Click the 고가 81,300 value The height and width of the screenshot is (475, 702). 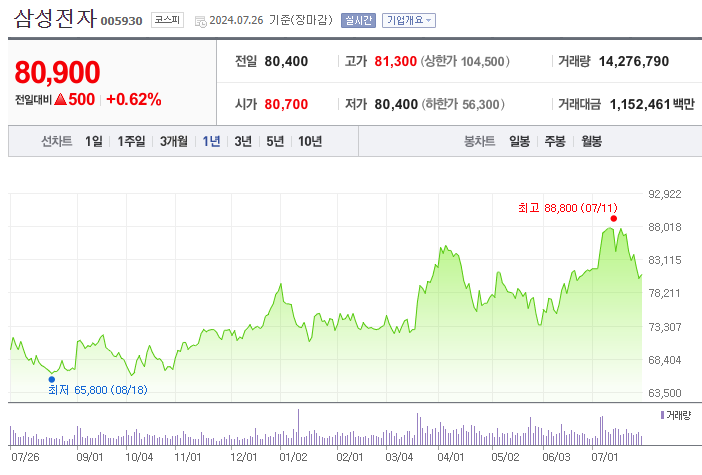pyautogui.click(x=395, y=61)
